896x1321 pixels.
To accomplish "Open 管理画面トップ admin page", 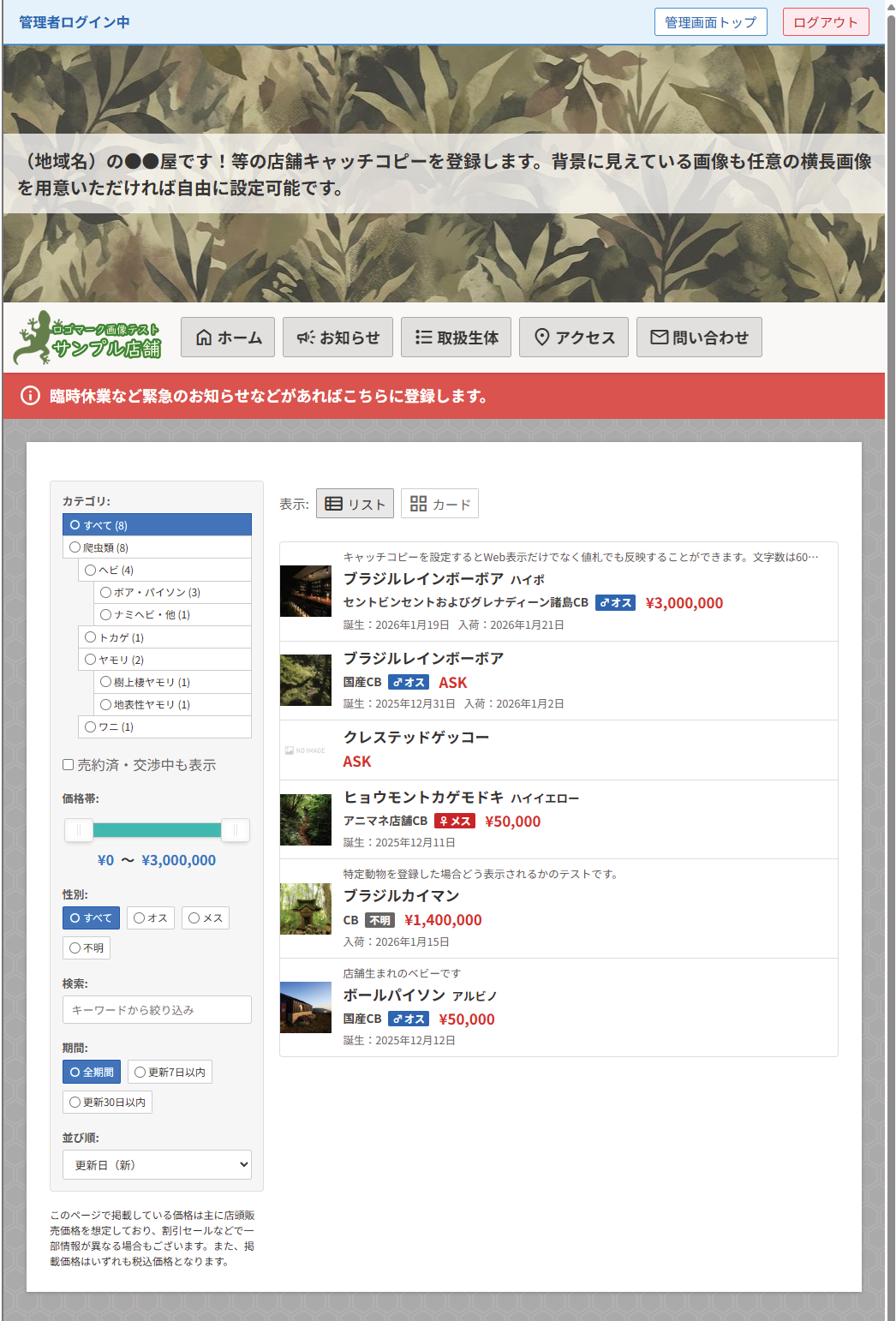I will 710,22.
